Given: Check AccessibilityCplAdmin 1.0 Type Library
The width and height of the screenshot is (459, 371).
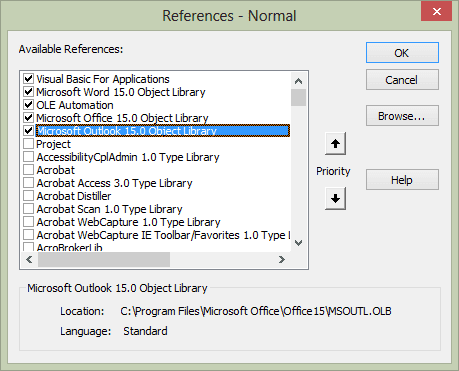Looking at the screenshot, I should pos(29,157).
